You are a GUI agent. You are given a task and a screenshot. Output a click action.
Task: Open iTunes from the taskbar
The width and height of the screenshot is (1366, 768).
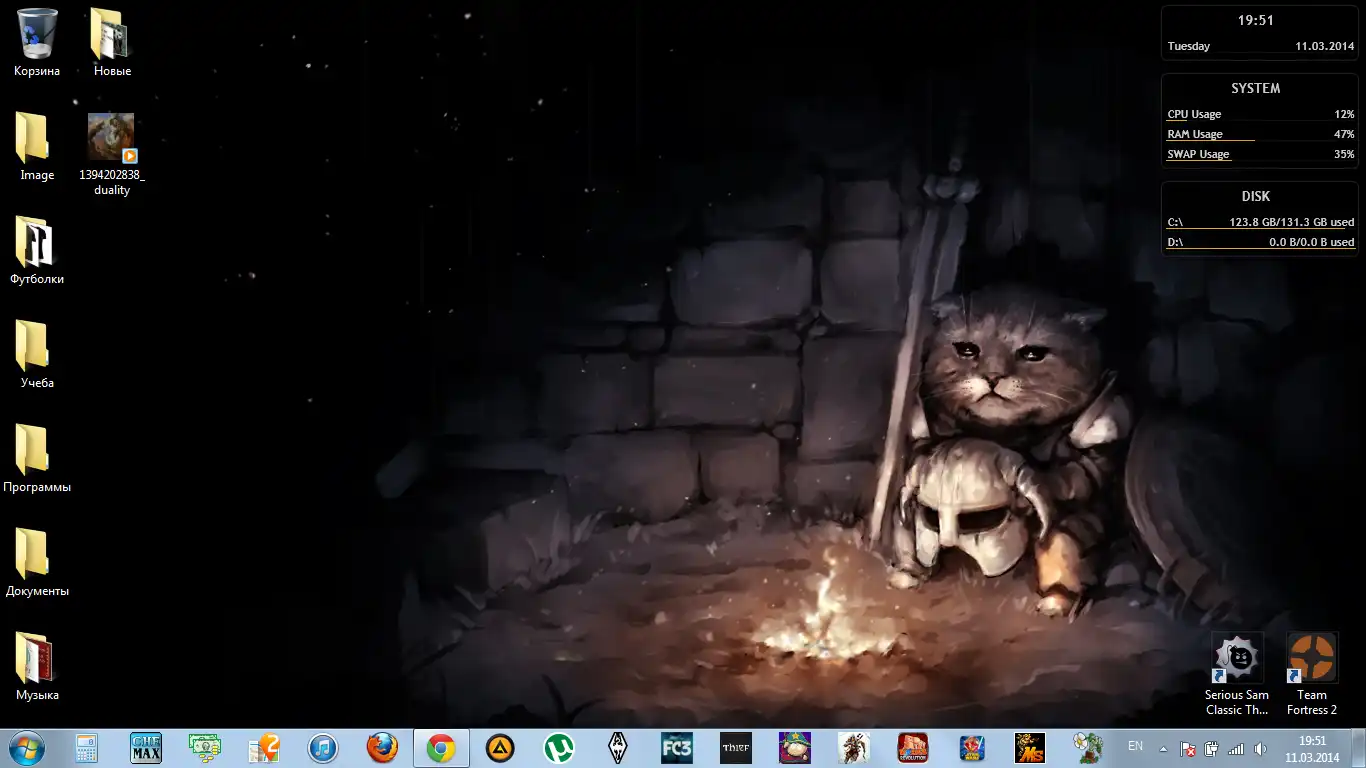(x=323, y=748)
